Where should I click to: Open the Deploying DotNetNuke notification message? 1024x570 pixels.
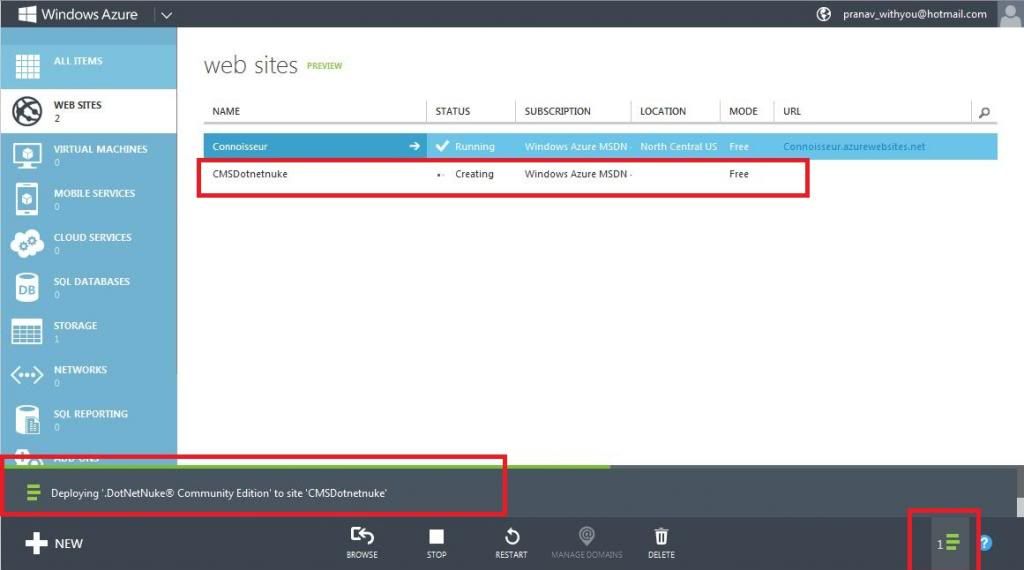(x=219, y=494)
